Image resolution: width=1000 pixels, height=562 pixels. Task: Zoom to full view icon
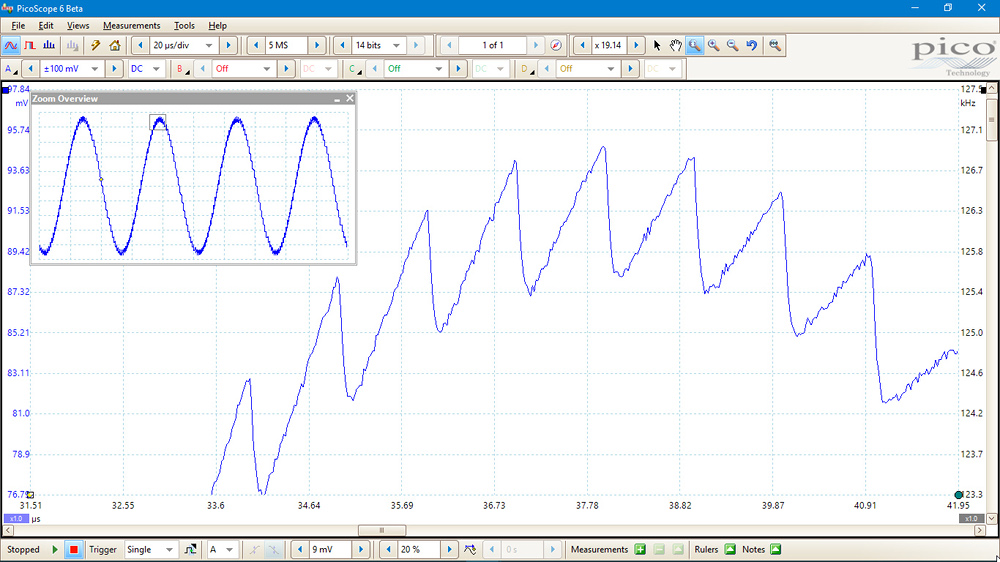coord(775,45)
